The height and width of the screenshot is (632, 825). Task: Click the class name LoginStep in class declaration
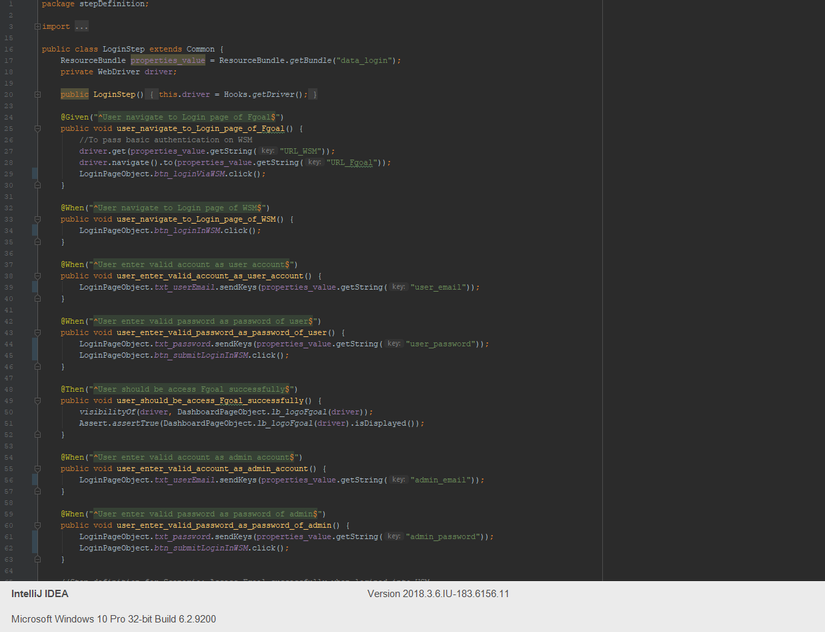(x=123, y=49)
